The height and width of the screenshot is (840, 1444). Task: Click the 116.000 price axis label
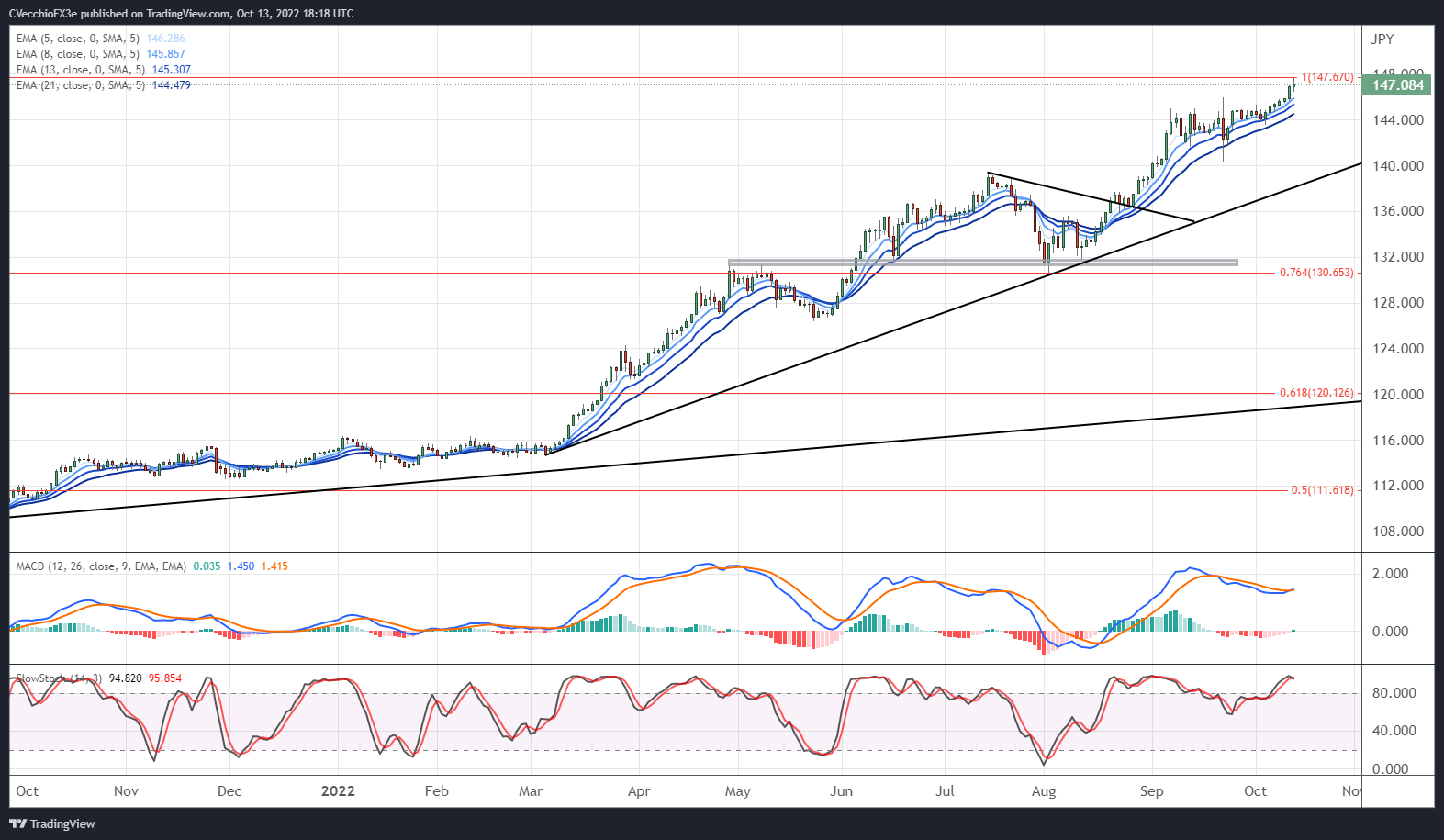coord(1398,441)
